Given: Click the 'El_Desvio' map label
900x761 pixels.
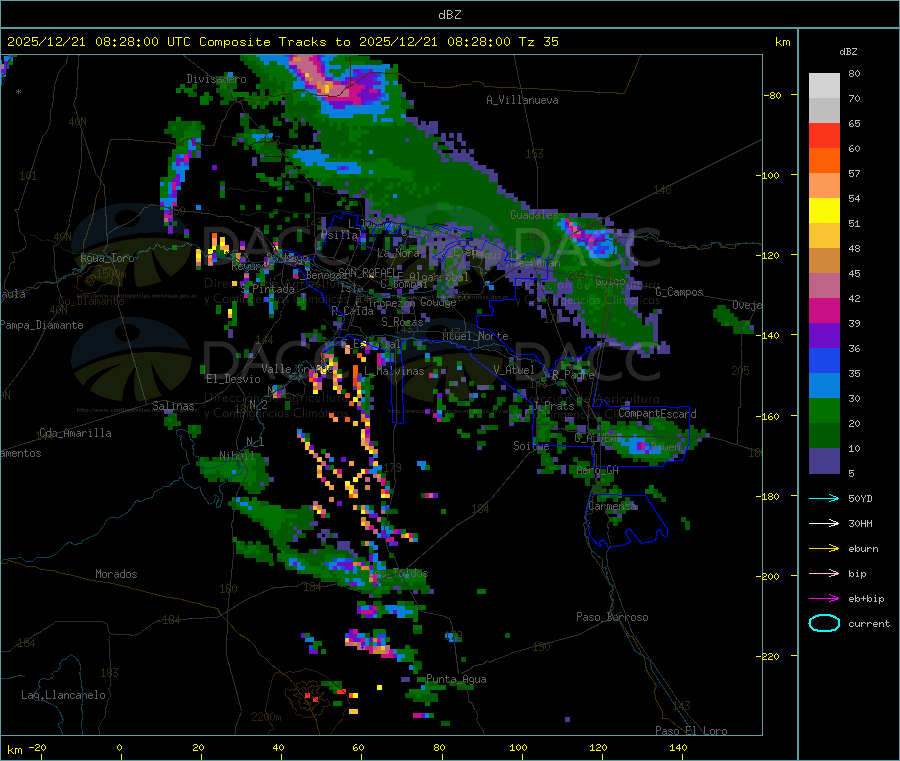Looking at the screenshot, I should pos(233,379).
